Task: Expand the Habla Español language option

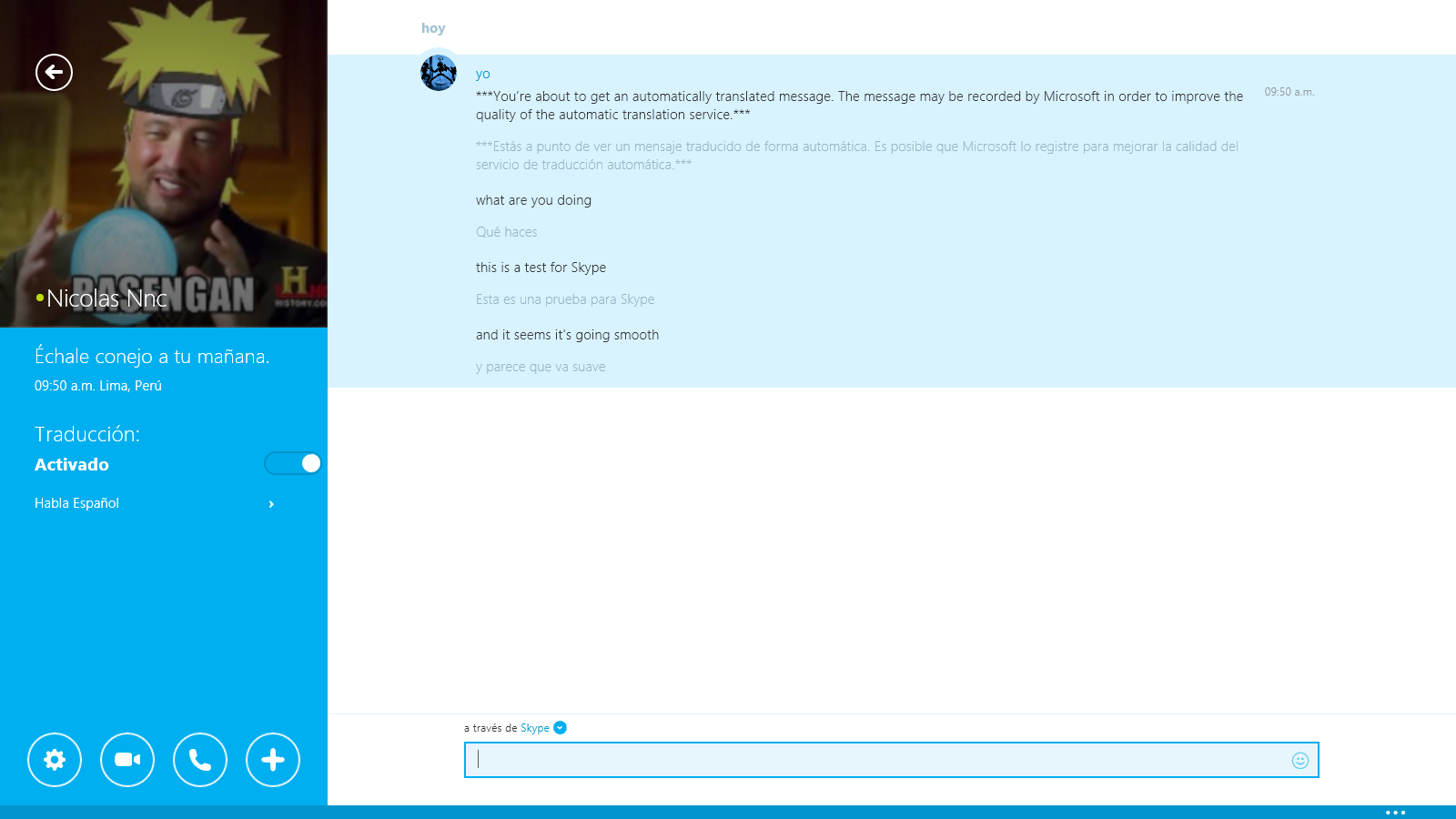Action: coord(155,503)
